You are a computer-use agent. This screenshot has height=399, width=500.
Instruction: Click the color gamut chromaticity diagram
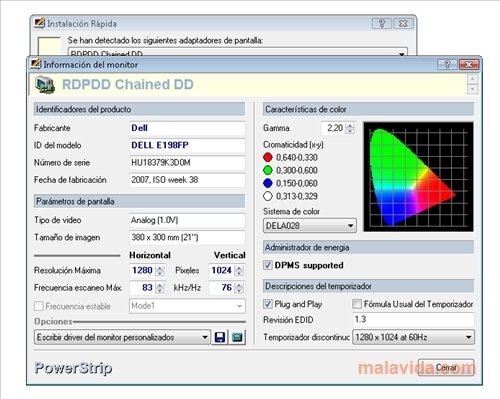coord(418,177)
